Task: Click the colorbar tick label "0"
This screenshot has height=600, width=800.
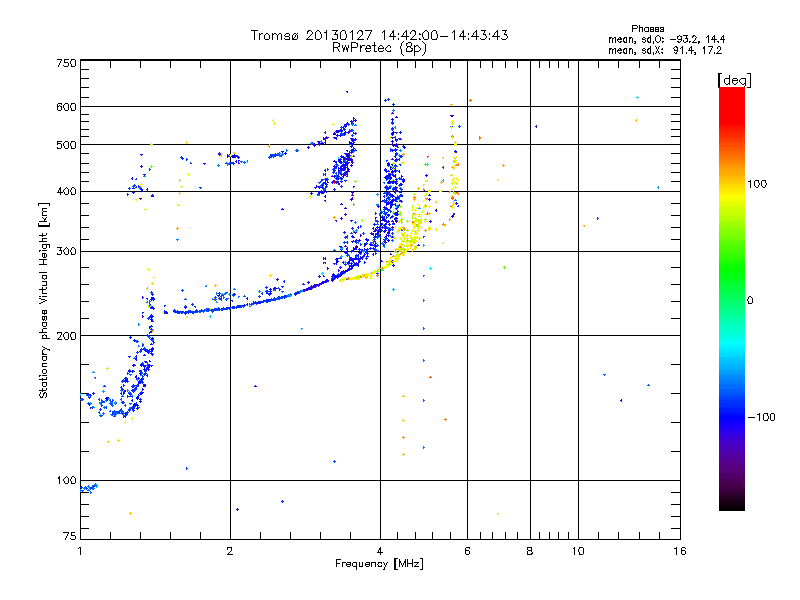Action: point(750,301)
